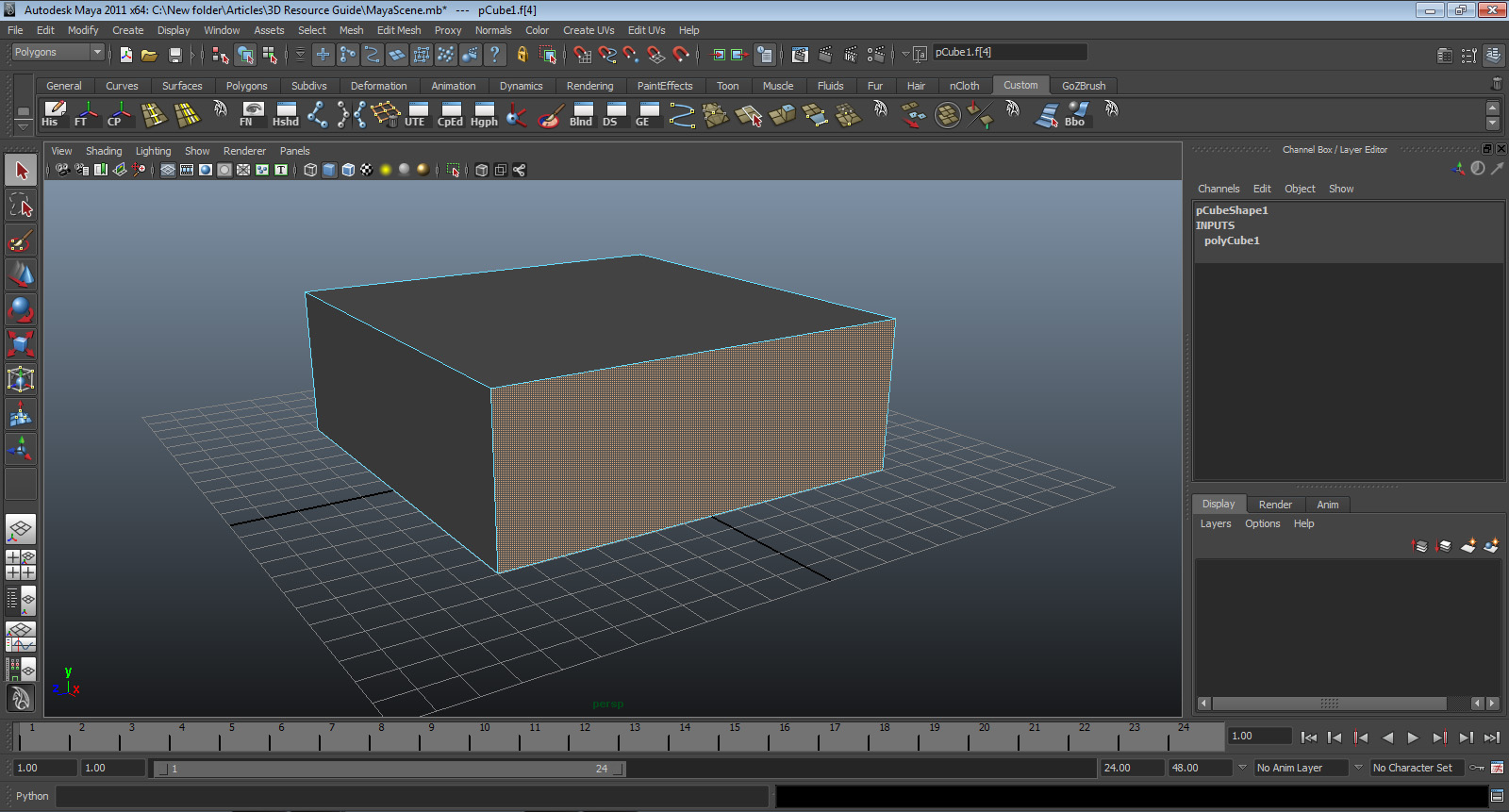The height and width of the screenshot is (812, 1509).
Task: Click the Save Scene floppy disk icon
Action: click(174, 56)
